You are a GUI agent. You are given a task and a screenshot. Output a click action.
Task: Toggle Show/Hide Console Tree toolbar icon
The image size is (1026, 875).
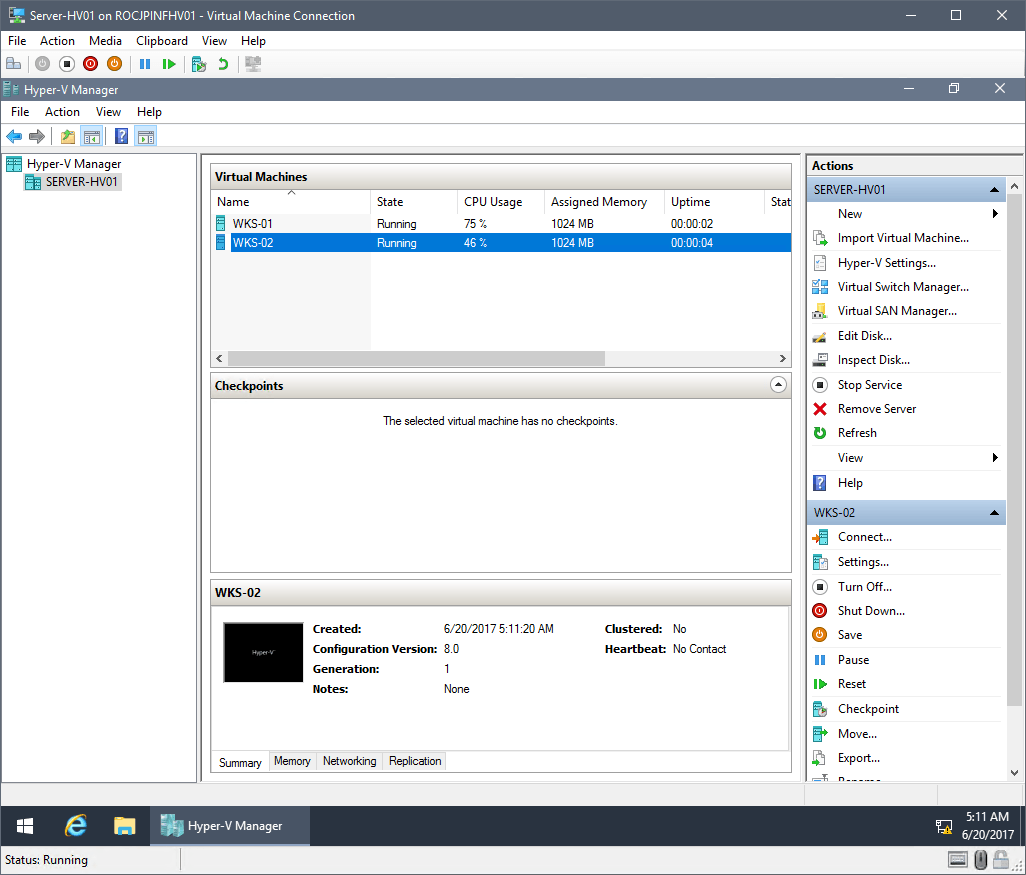92,136
